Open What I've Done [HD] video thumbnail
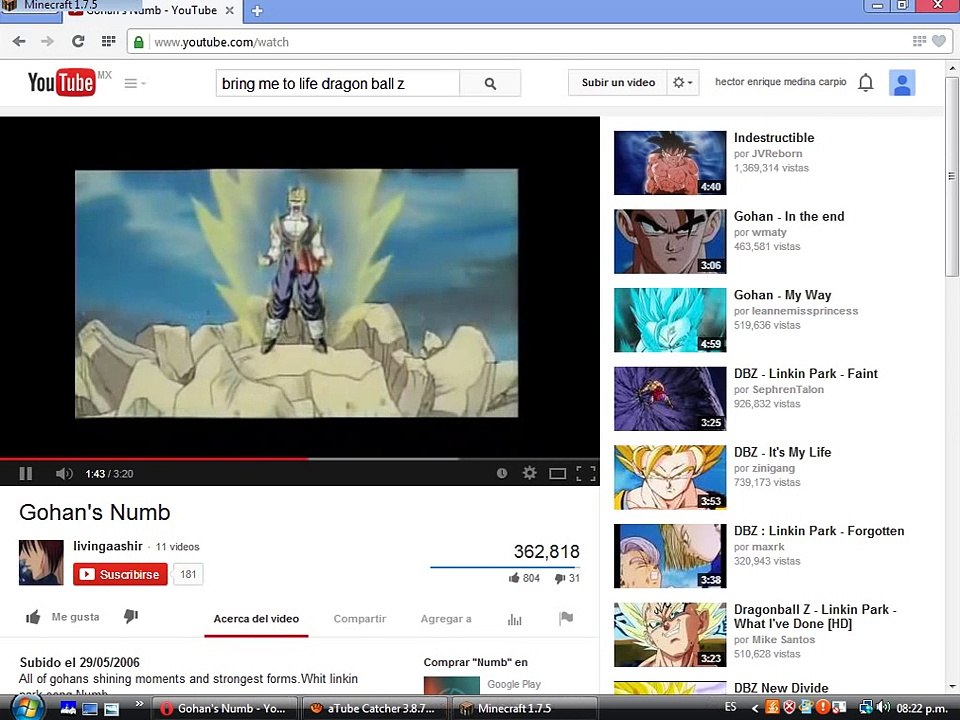 [x=670, y=635]
